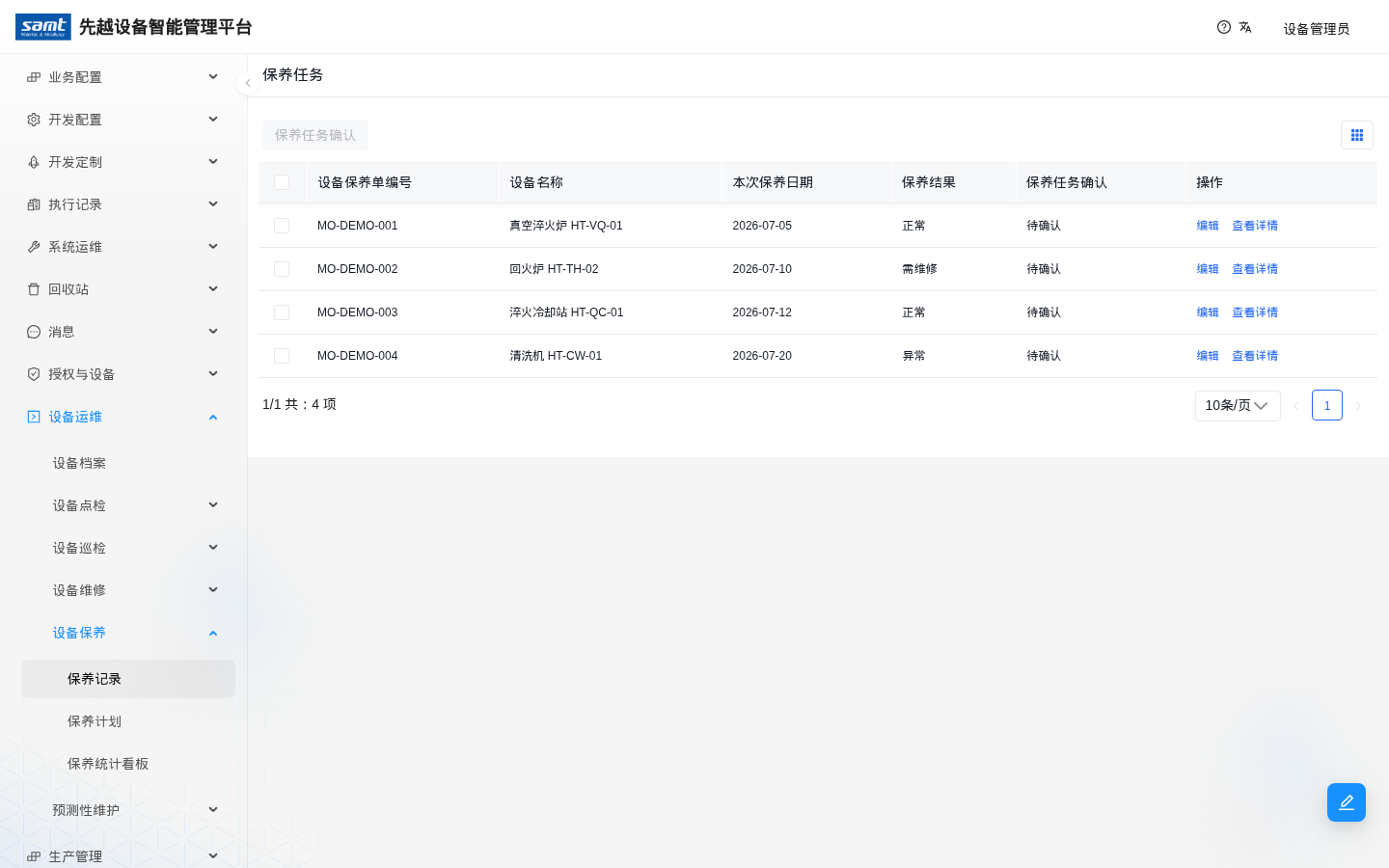Click page number 1 in pagination
The height and width of the screenshot is (868, 1389).
(1327, 405)
